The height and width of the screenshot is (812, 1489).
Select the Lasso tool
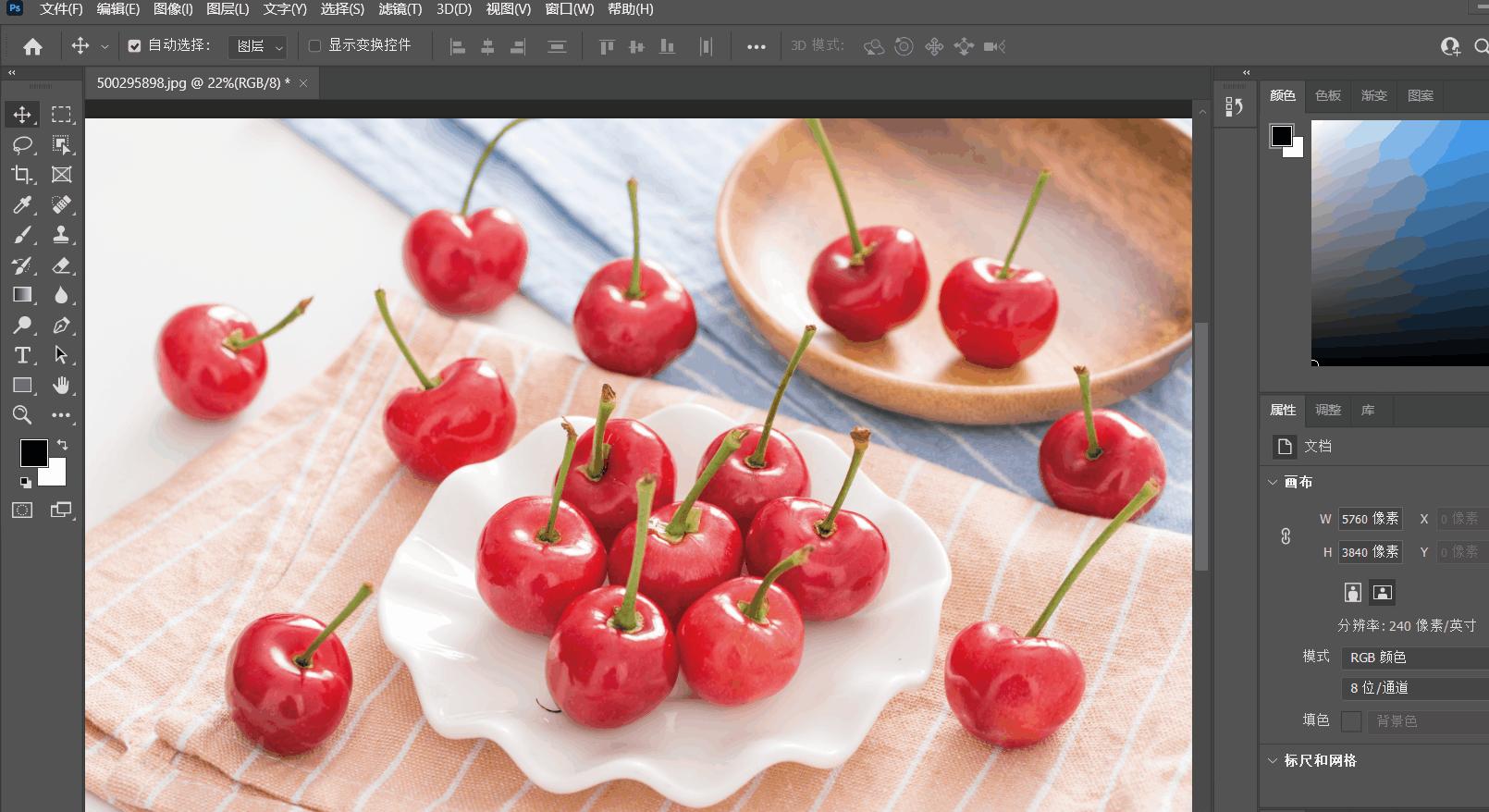tap(22, 144)
